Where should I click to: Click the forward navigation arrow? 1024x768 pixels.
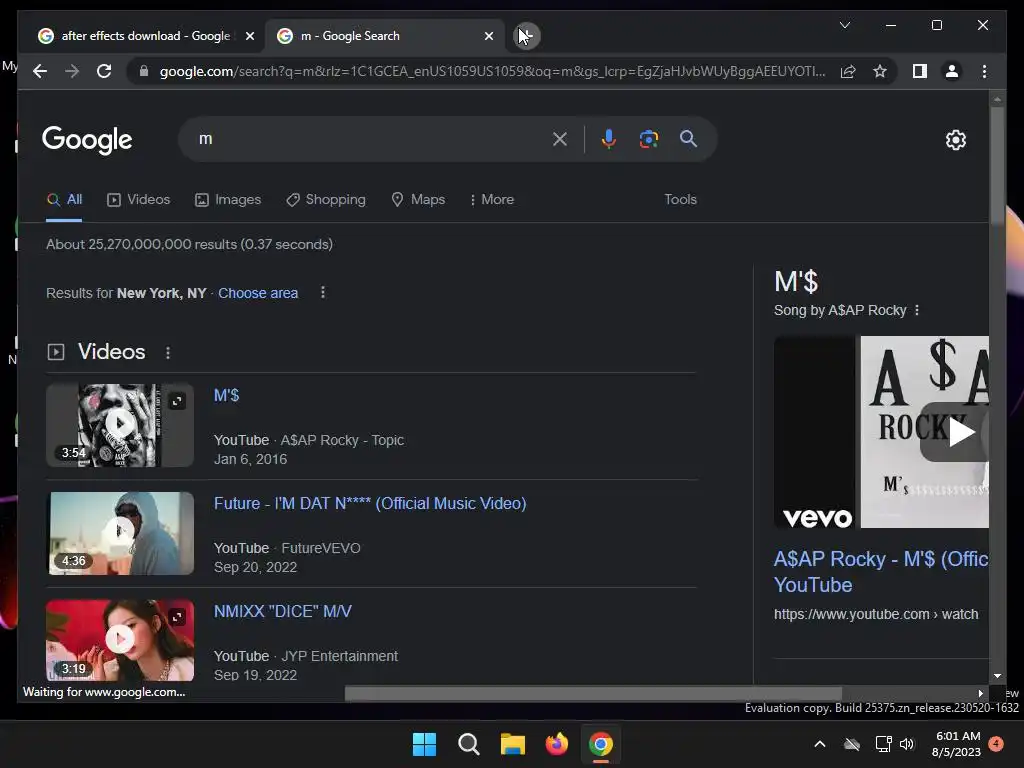click(x=72, y=71)
